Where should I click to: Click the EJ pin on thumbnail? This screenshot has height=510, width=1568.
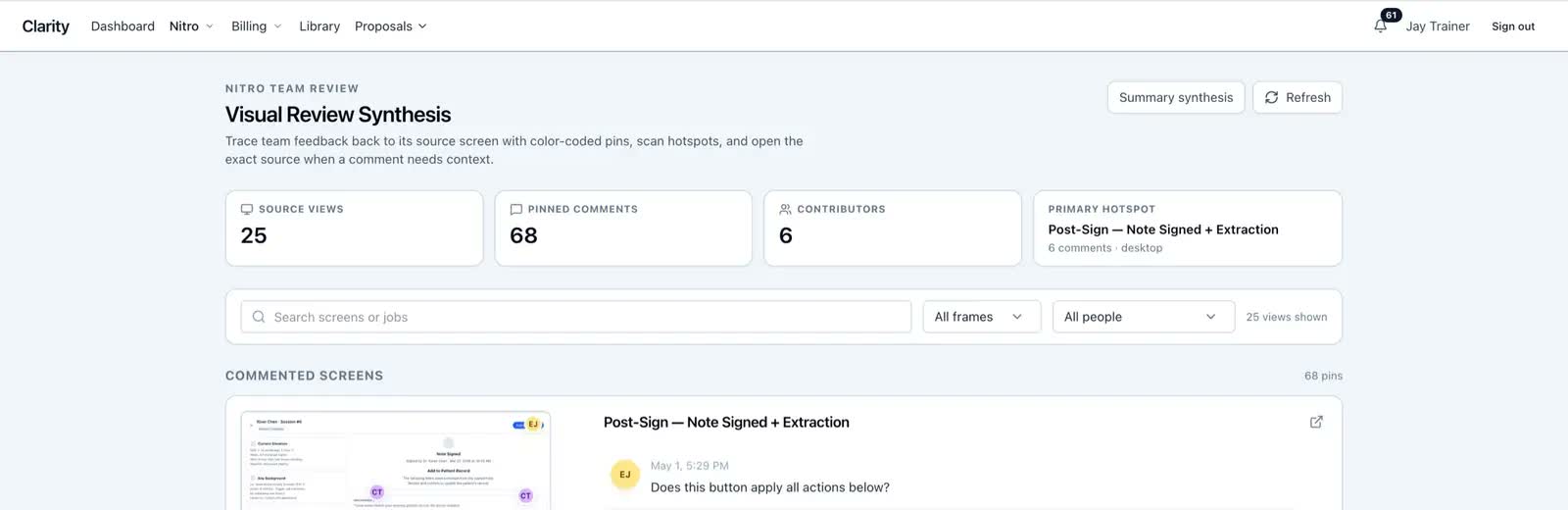coord(533,424)
